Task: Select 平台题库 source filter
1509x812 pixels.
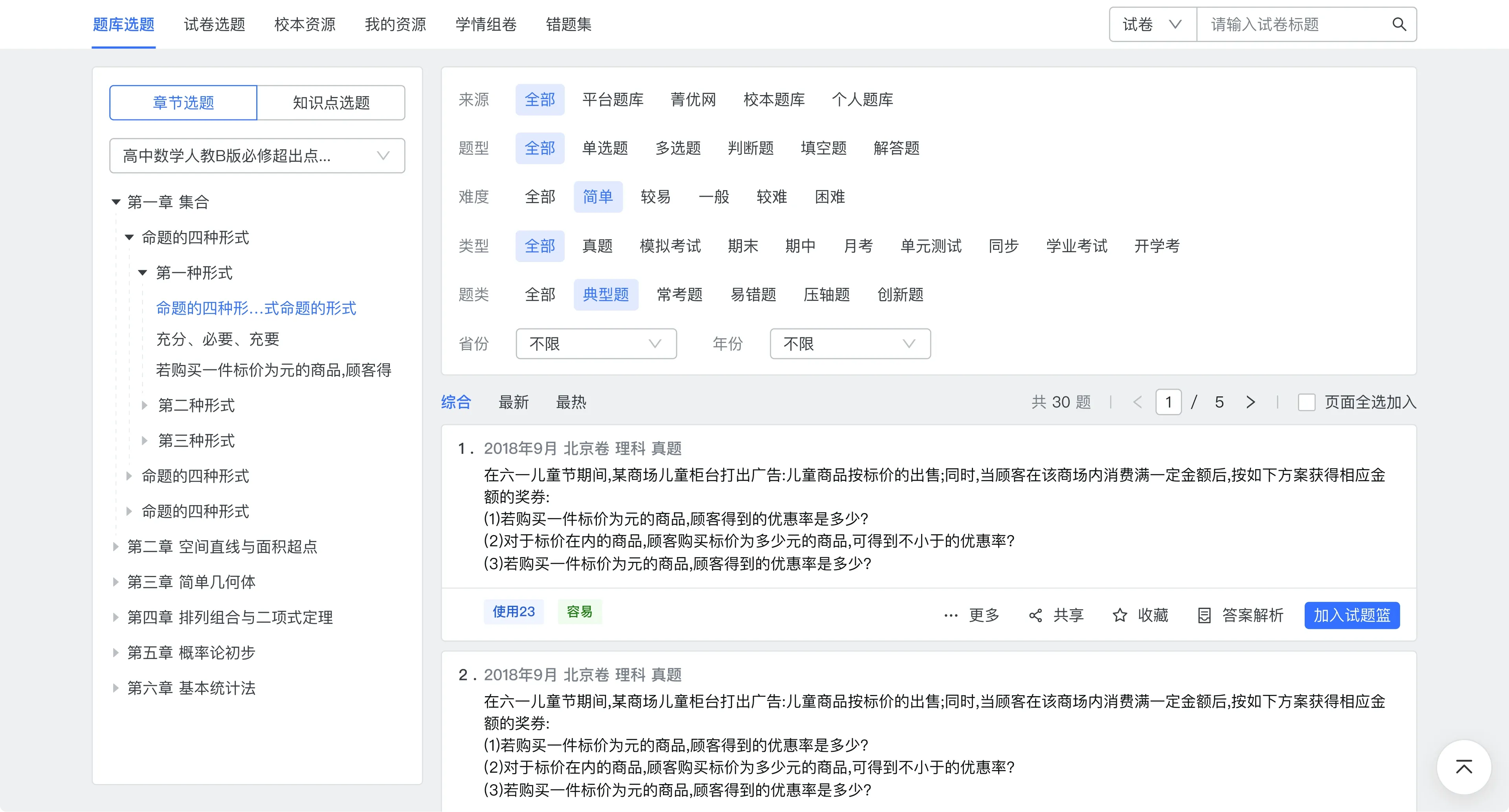Action: tap(613, 99)
